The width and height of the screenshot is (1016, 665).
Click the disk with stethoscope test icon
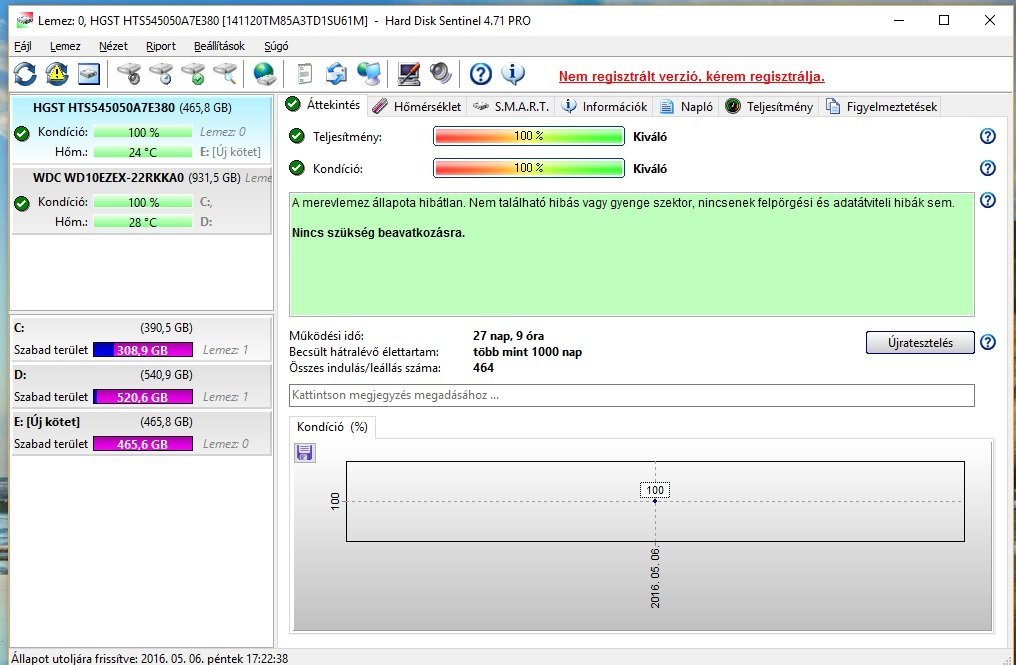pos(129,74)
